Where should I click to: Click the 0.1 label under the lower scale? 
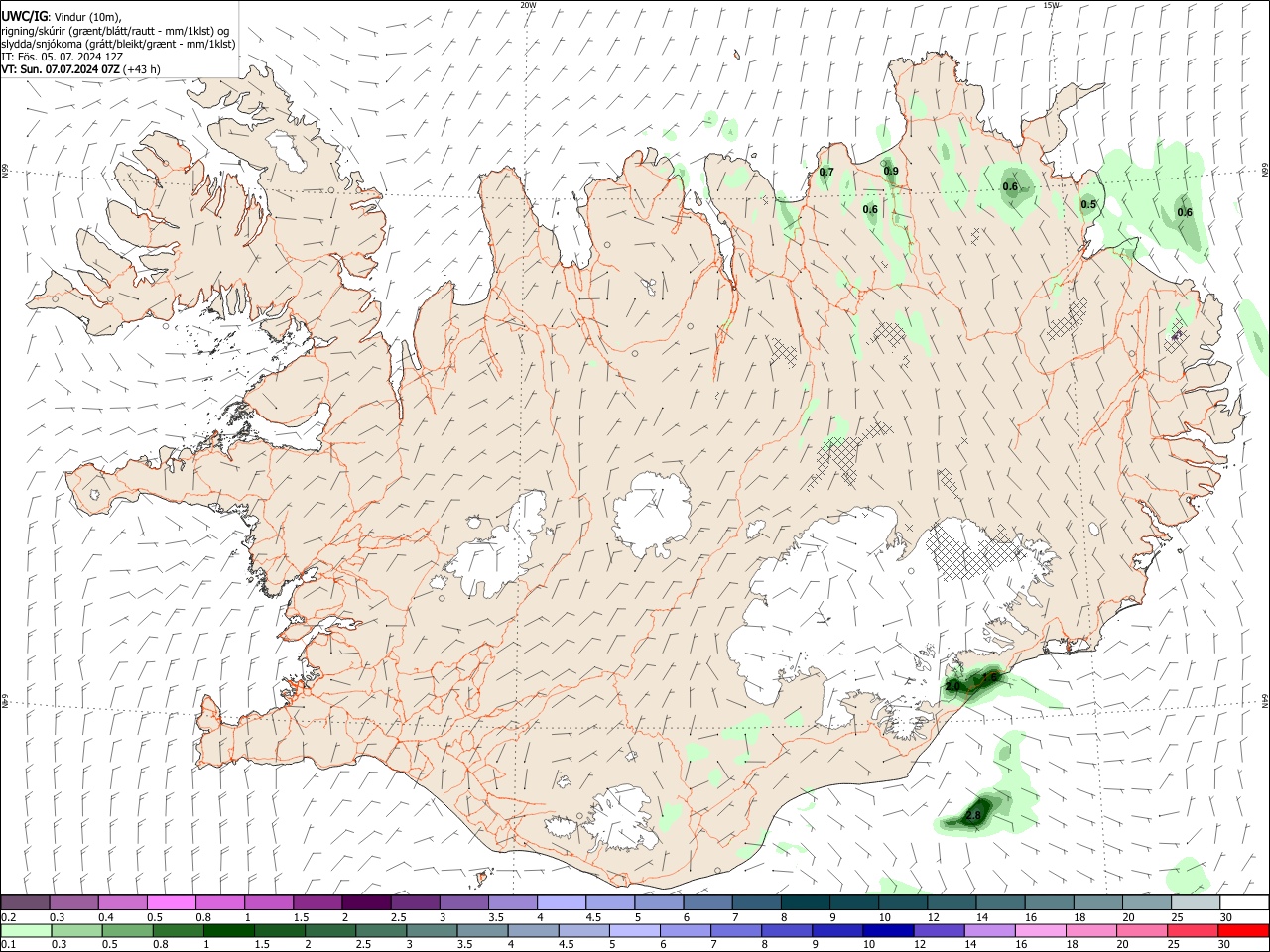pos(8,945)
